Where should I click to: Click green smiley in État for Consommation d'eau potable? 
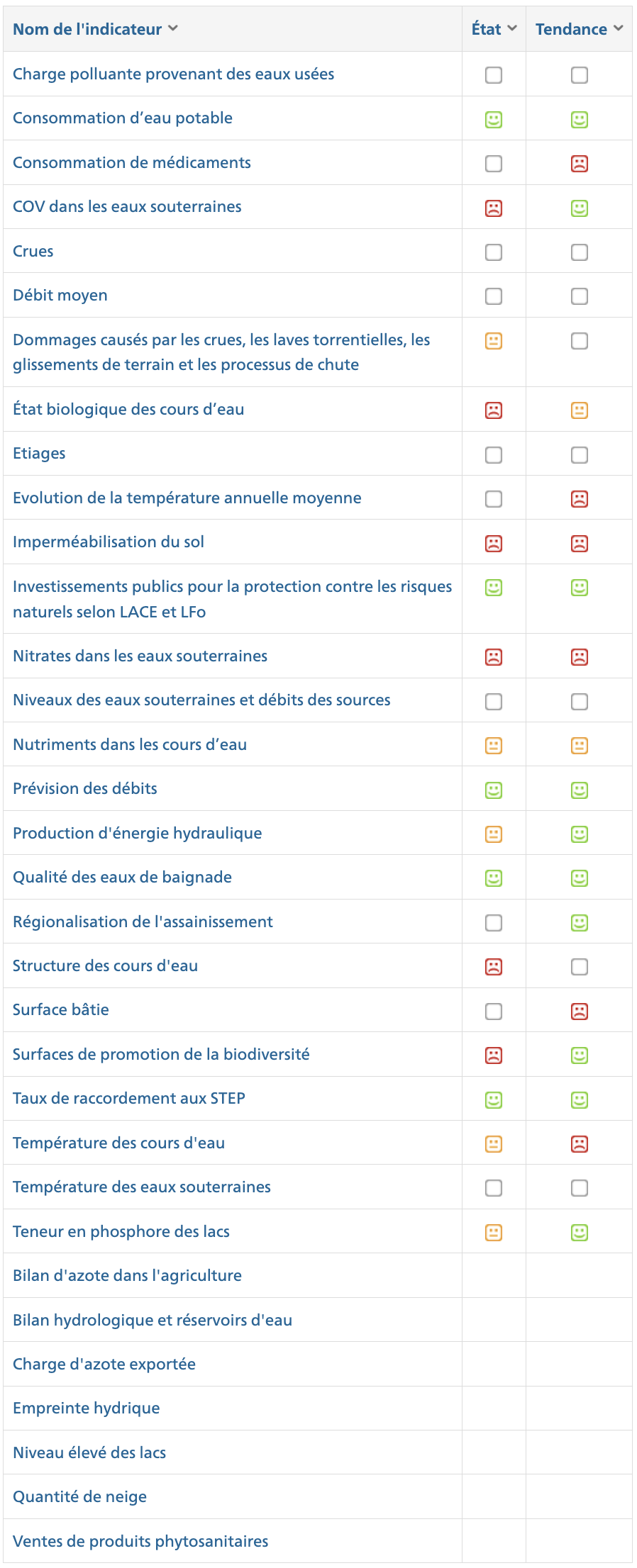pyautogui.click(x=494, y=120)
